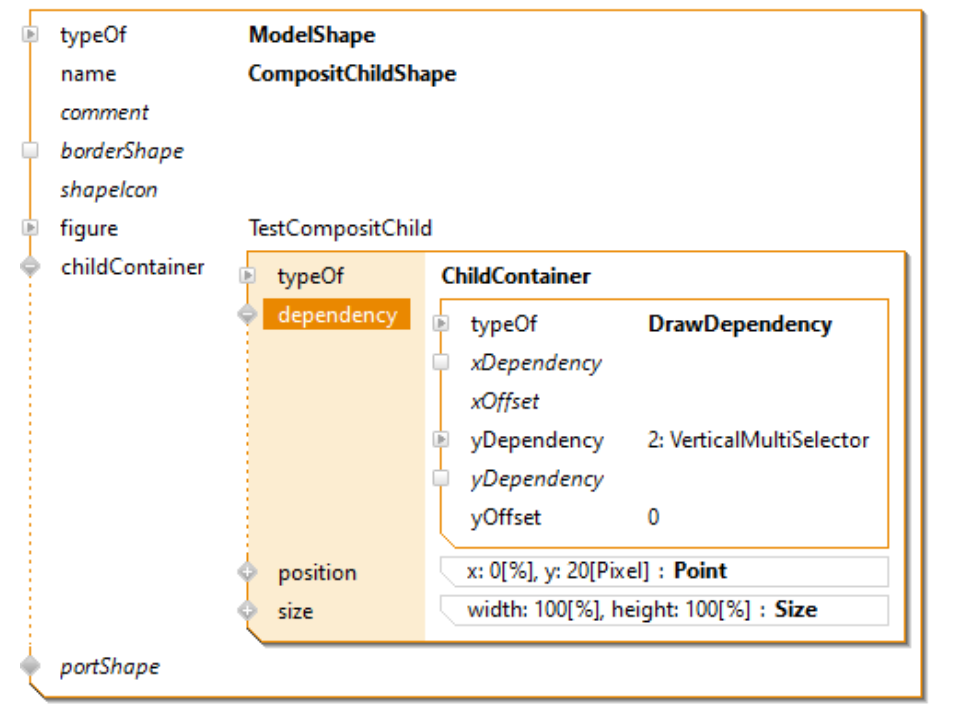The height and width of the screenshot is (720, 960).
Task: Select the CompositChildShape name value
Action: 352,74
